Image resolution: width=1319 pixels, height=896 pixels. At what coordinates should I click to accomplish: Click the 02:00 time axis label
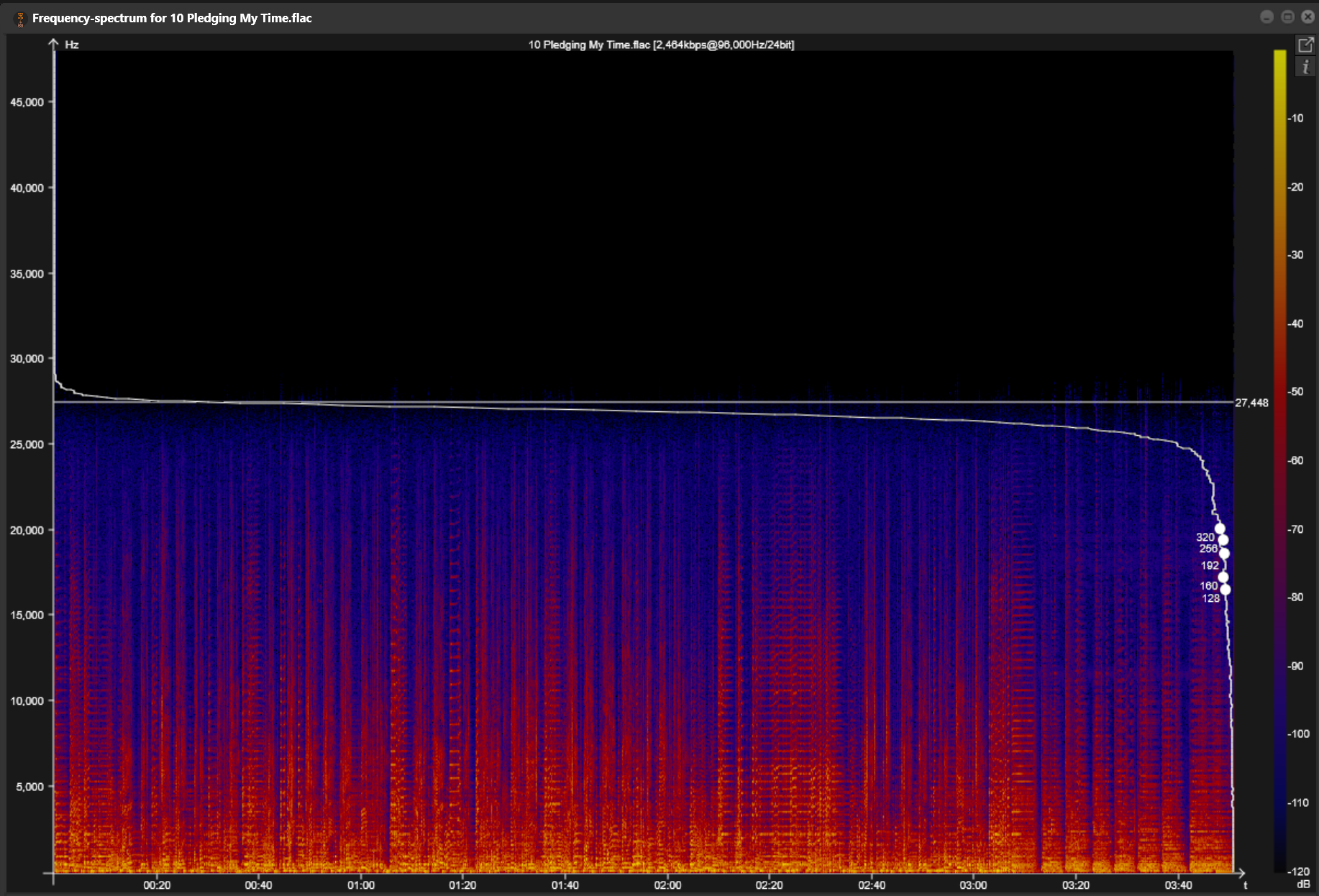tap(667, 885)
